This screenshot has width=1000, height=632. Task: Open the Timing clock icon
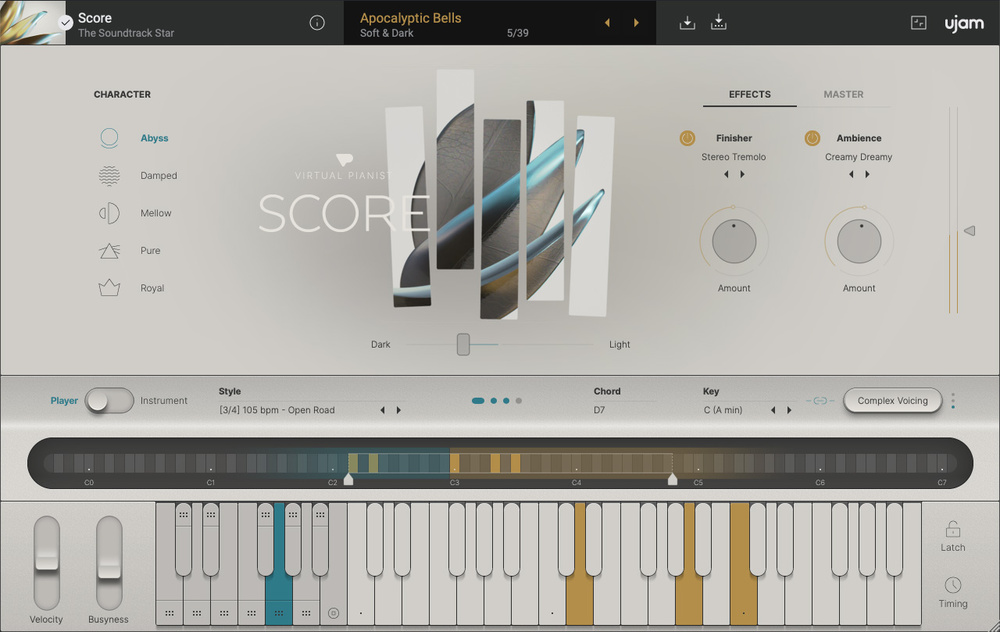pos(953,585)
